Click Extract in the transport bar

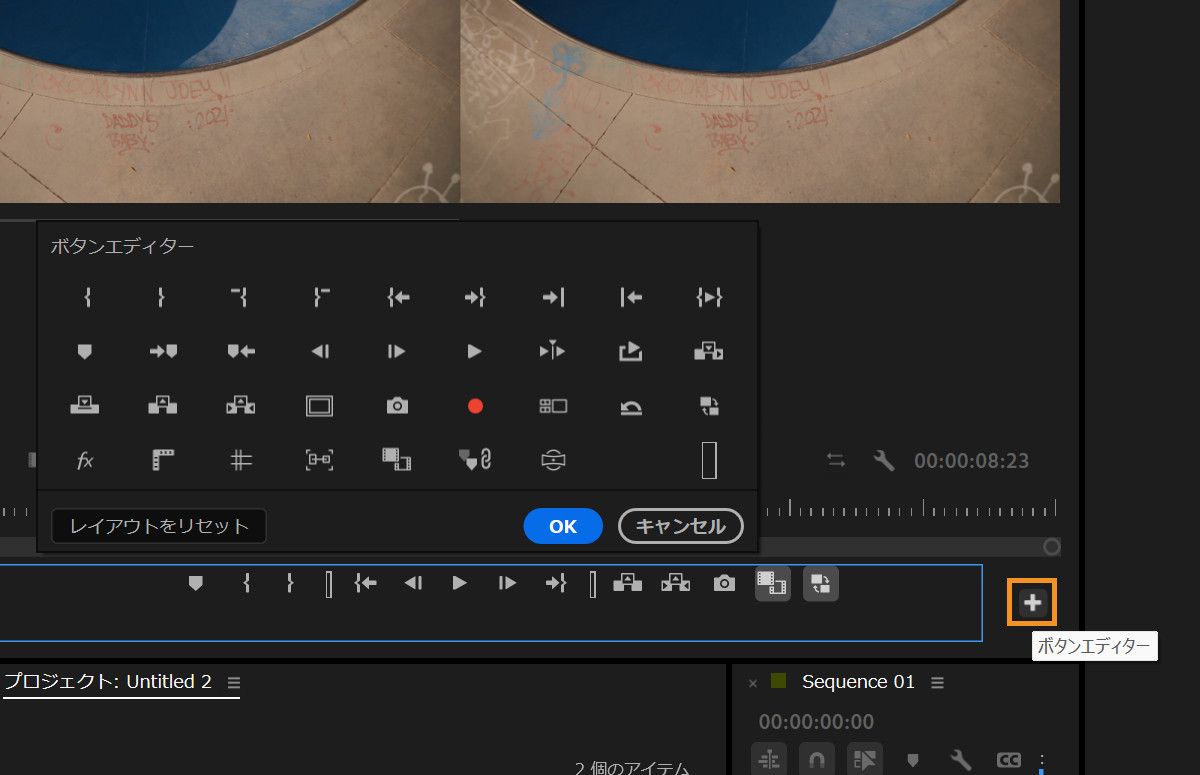[x=675, y=583]
